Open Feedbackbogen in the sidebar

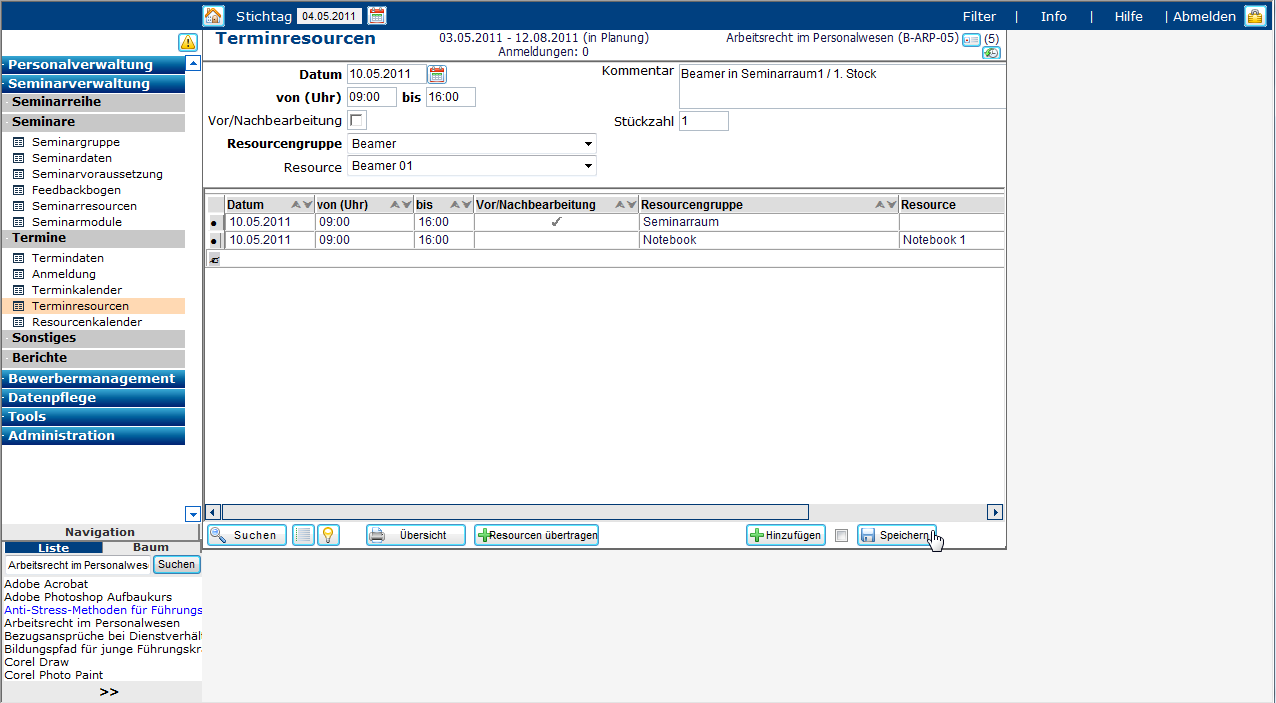point(76,190)
